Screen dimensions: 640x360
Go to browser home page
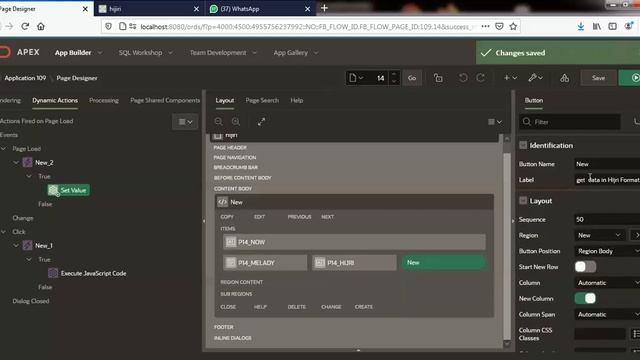coord(41,27)
